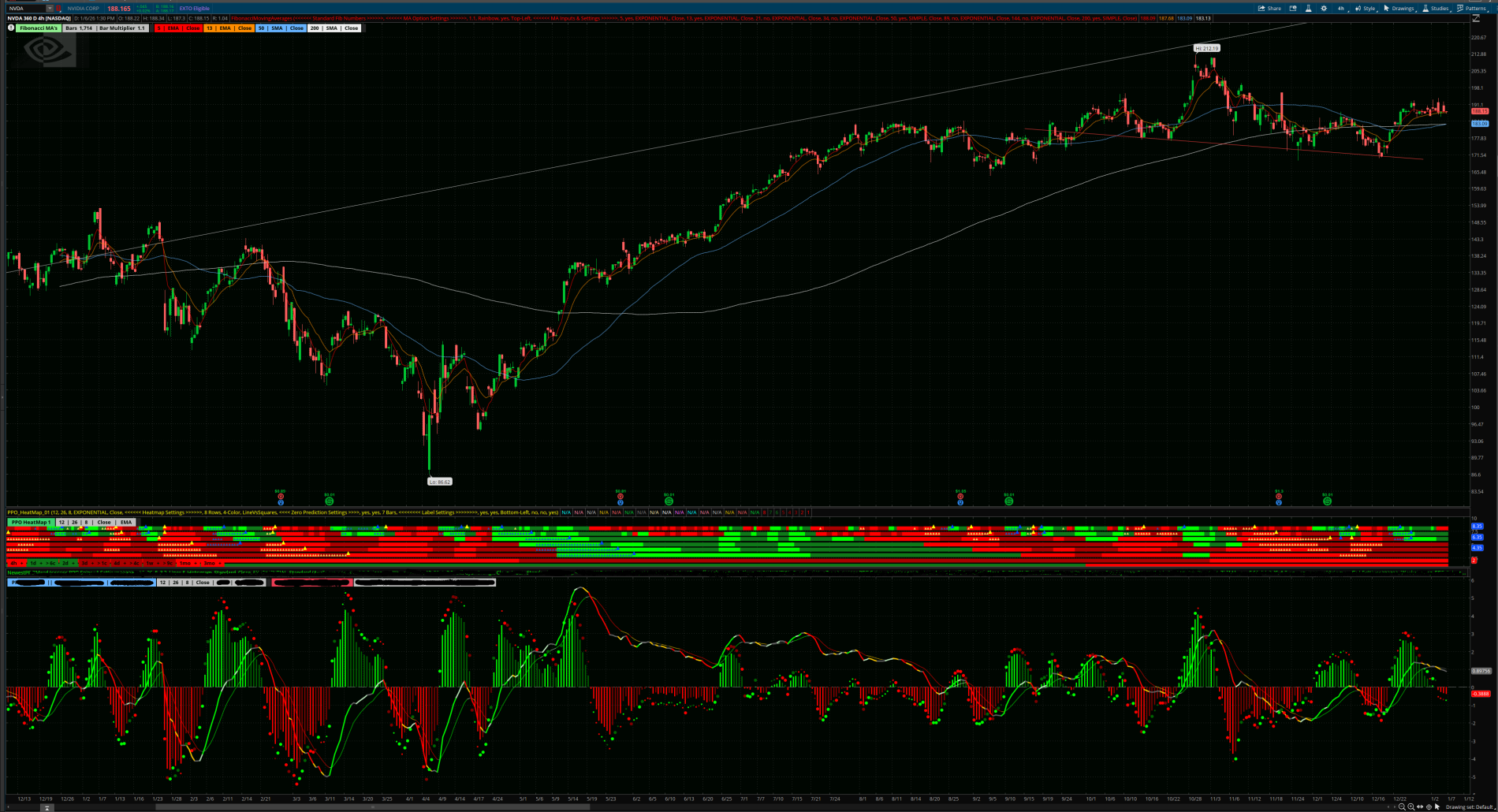Select the pointer cursor tool at bottom right
Image resolution: width=1498 pixels, height=812 pixels.
point(1437,806)
